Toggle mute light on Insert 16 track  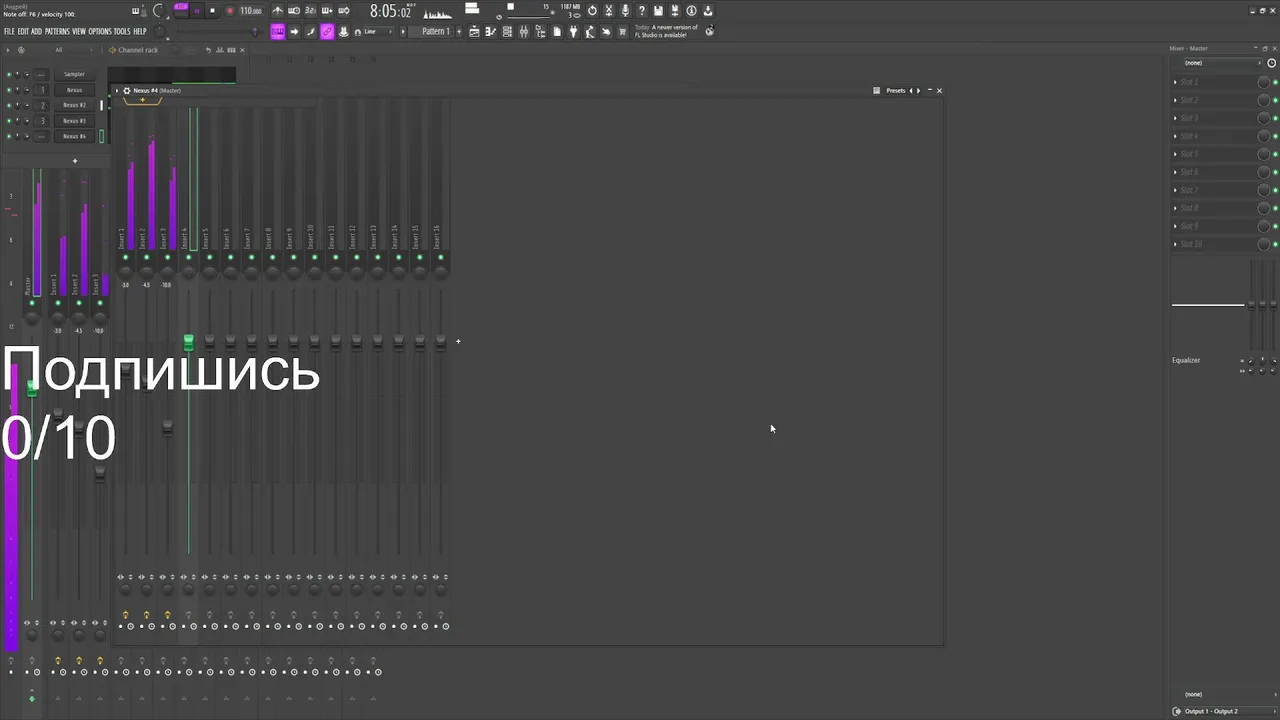coord(440,257)
